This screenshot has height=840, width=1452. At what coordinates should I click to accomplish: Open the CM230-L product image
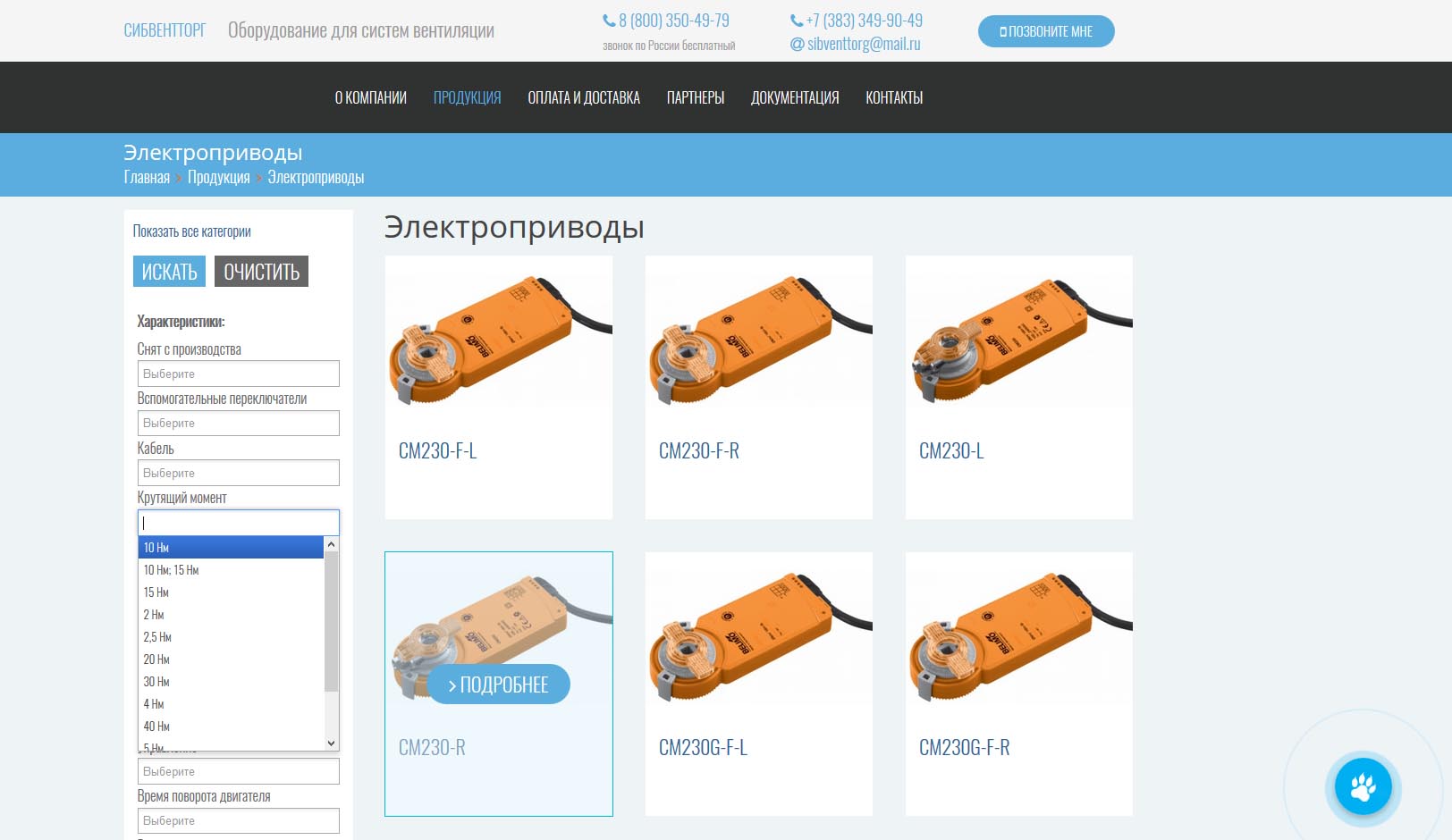coord(1019,340)
